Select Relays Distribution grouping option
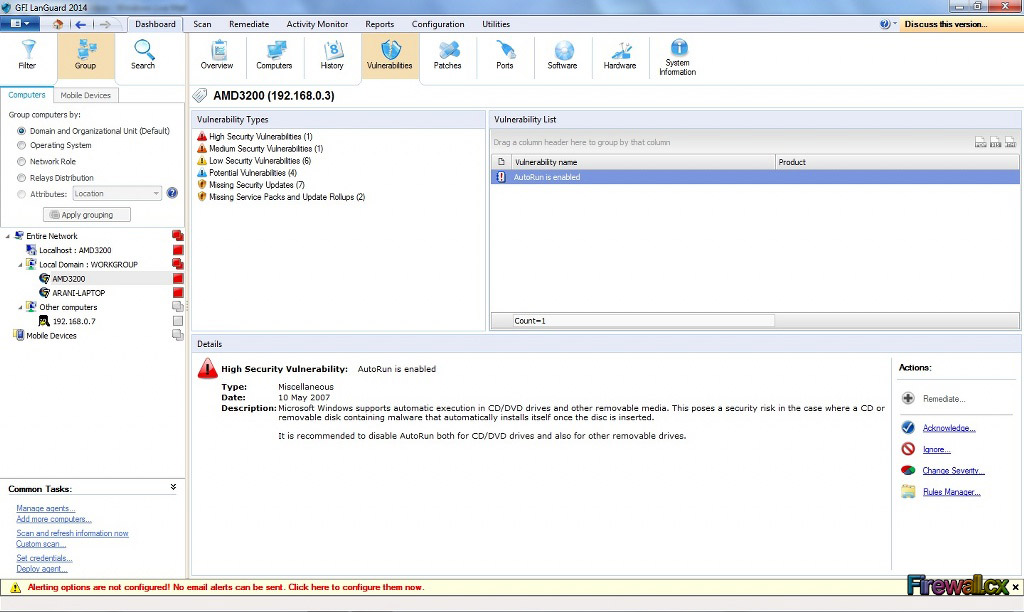The height and width of the screenshot is (612, 1024). click(x=56, y=178)
